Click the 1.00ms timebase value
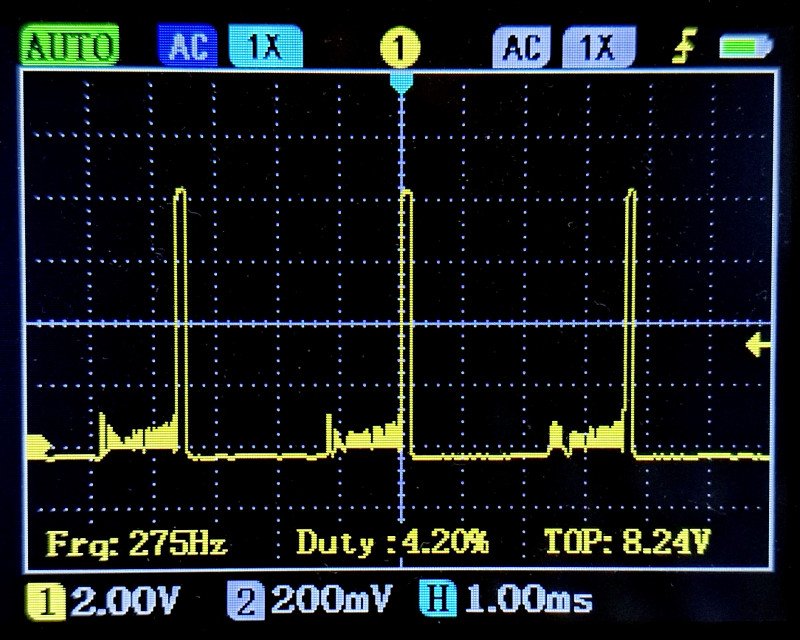 [530, 601]
